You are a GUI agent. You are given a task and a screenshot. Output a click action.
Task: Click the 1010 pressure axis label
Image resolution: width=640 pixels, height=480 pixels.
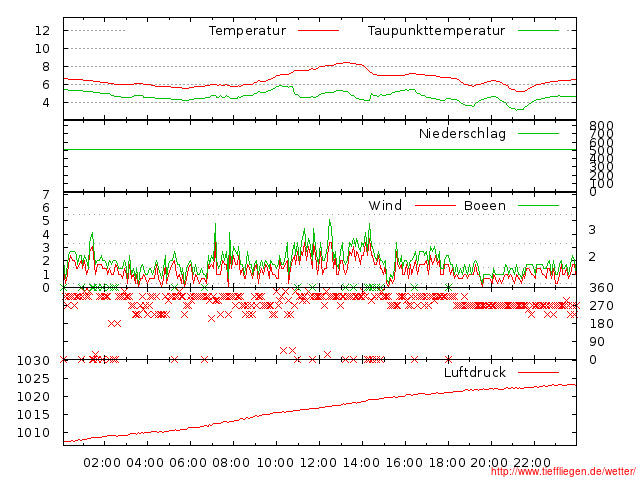tap(33, 433)
